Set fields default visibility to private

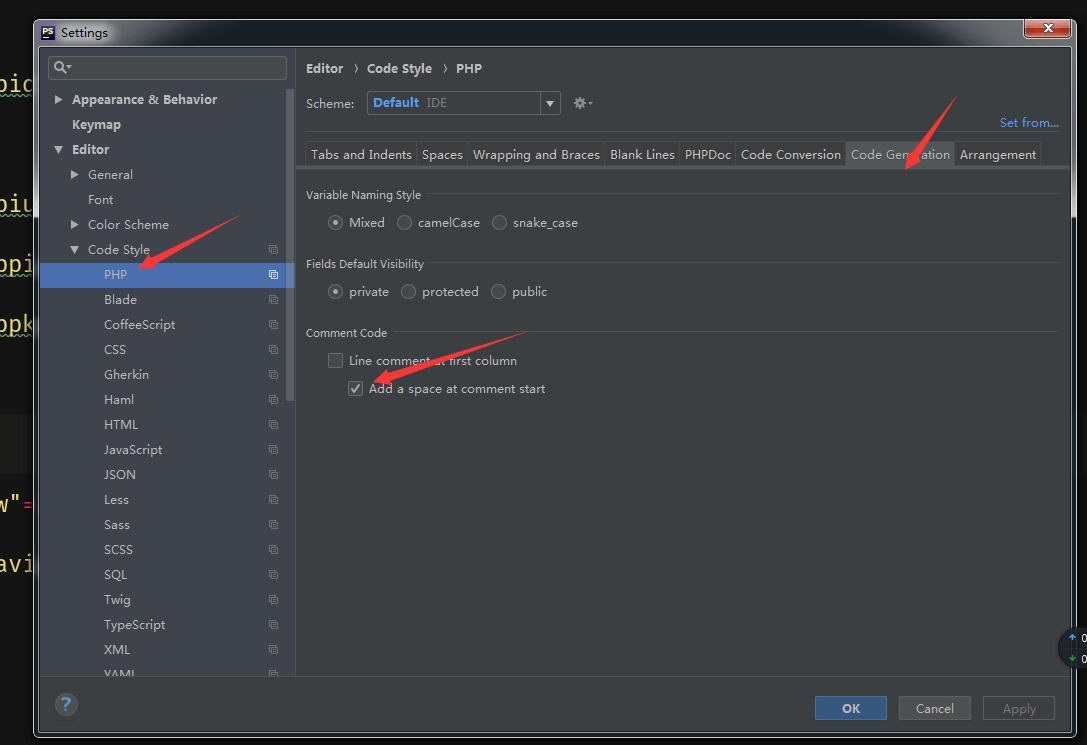click(x=336, y=292)
